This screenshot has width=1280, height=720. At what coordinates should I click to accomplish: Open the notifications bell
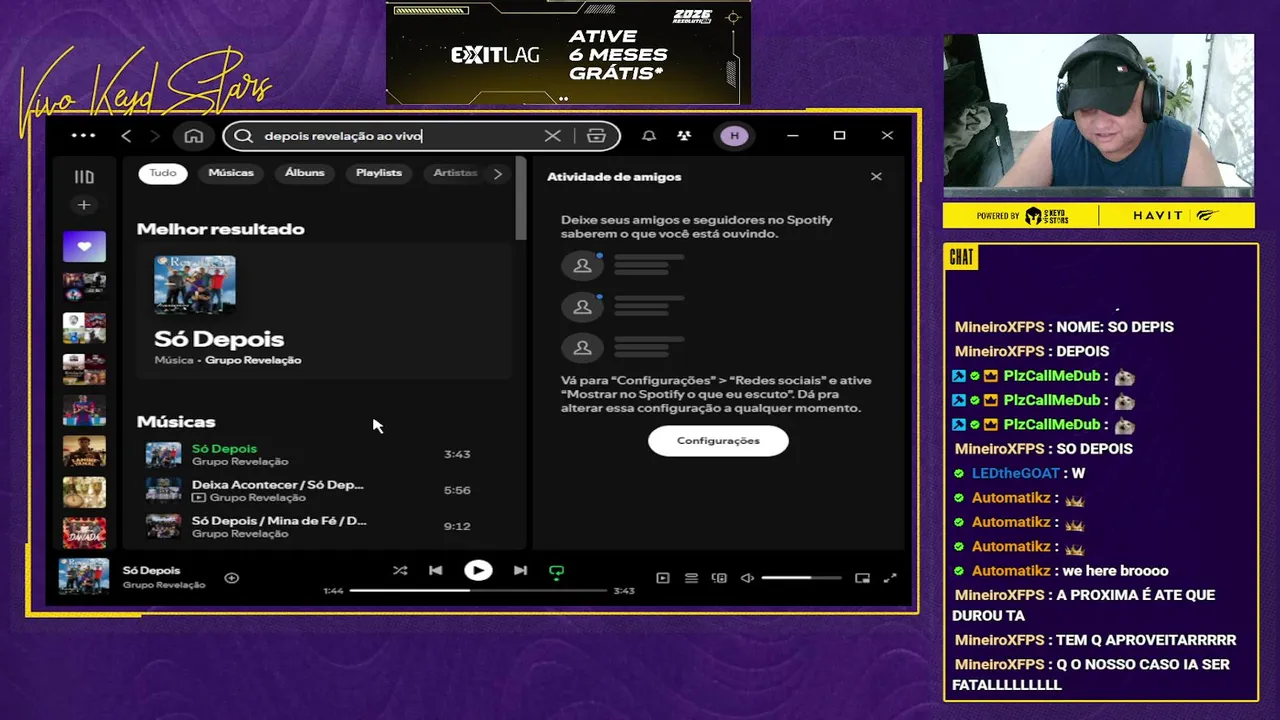pyautogui.click(x=649, y=136)
